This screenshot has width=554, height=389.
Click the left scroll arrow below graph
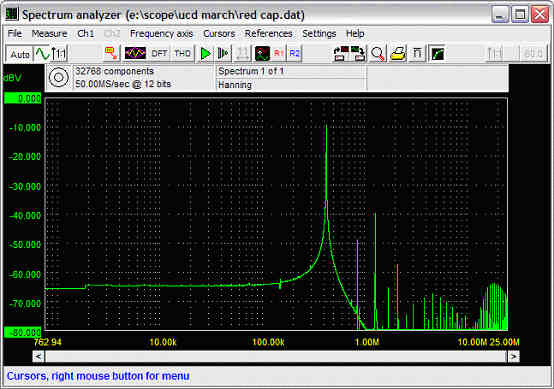(39, 356)
